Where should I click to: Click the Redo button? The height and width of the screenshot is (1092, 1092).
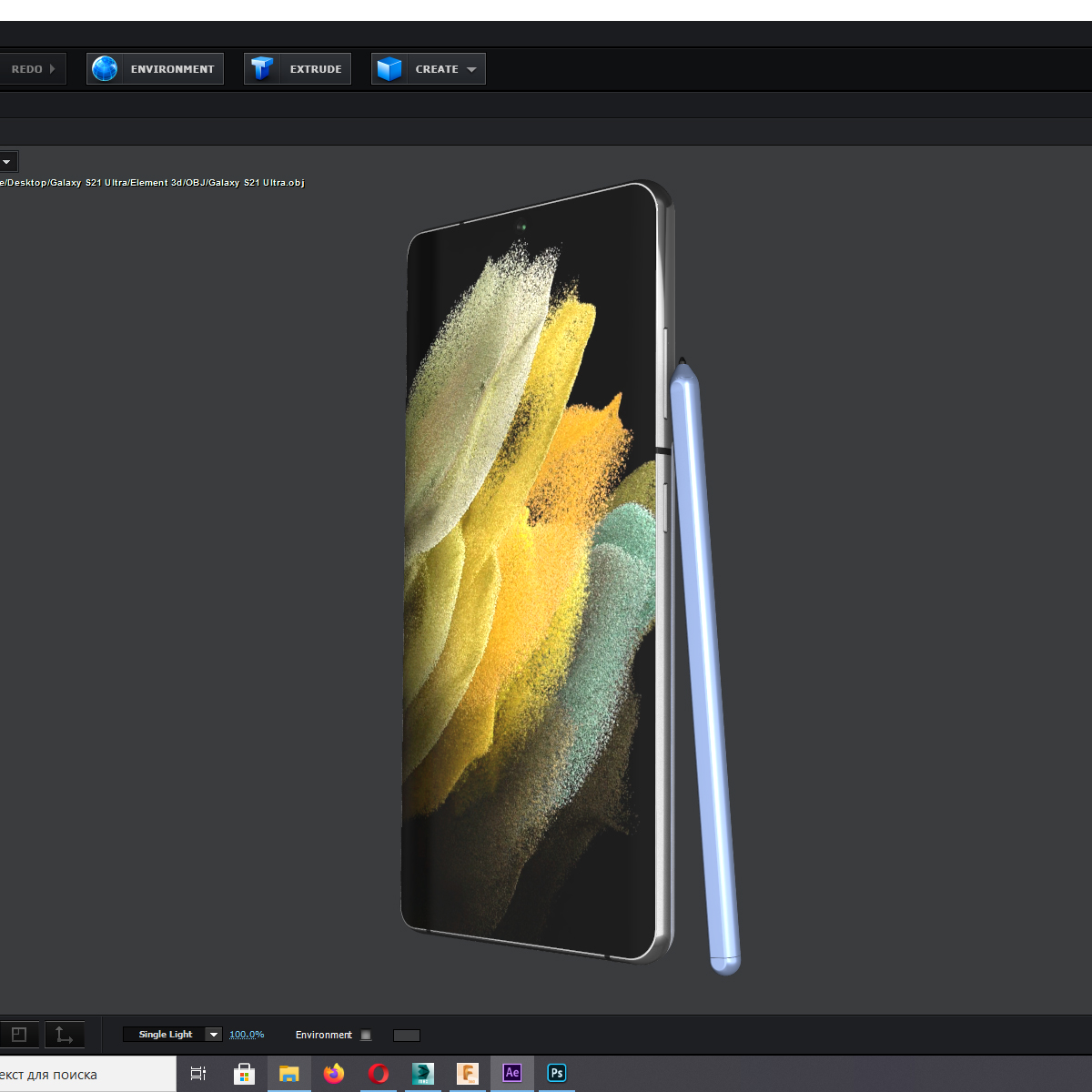32,69
